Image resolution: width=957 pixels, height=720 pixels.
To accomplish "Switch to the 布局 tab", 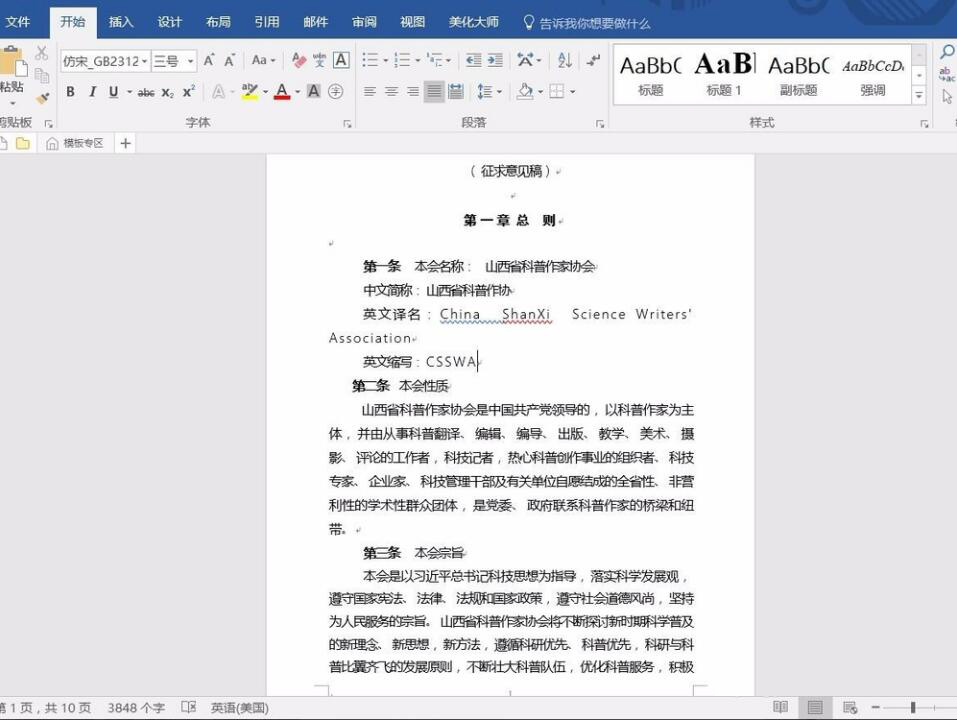I will click(218, 22).
